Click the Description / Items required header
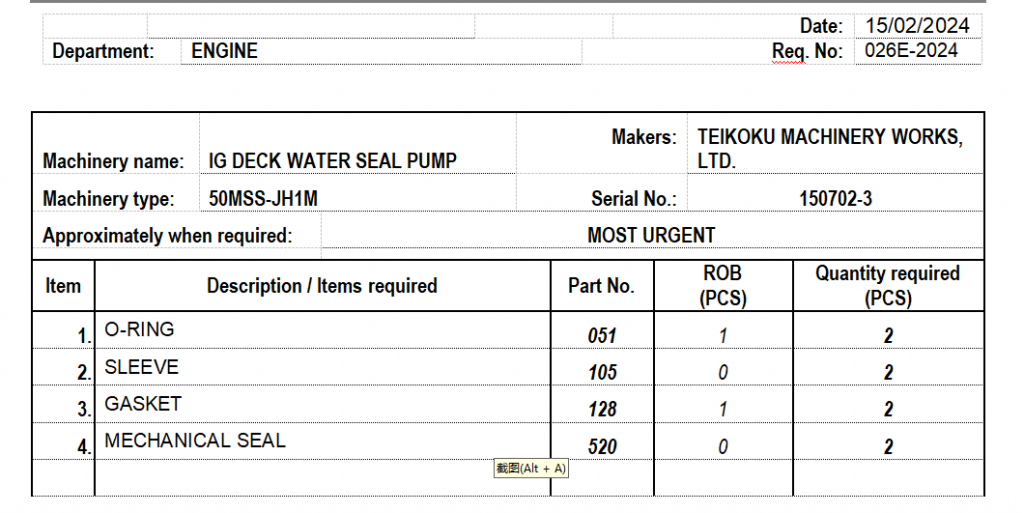 (322, 286)
